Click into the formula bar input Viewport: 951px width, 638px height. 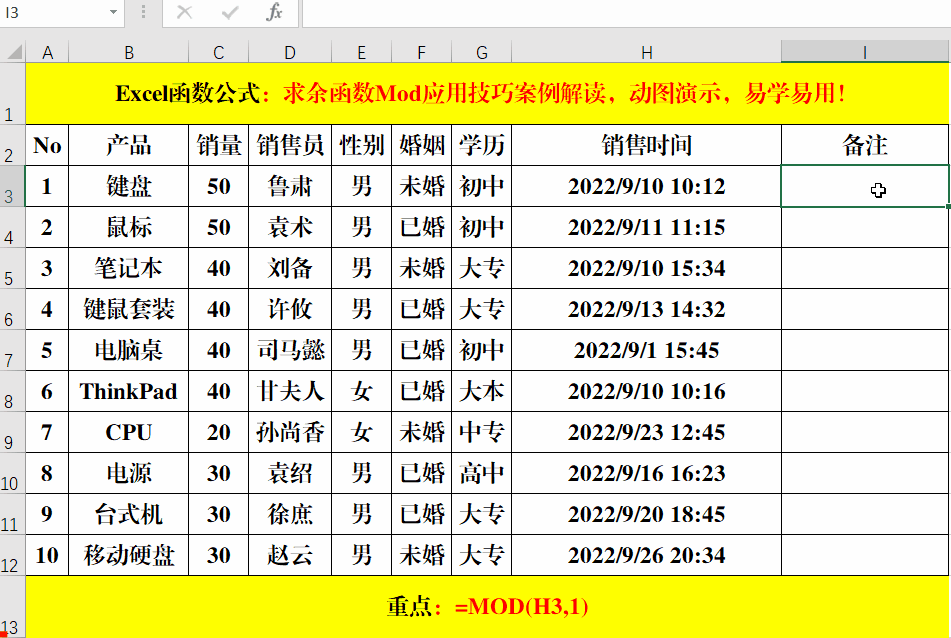point(626,12)
